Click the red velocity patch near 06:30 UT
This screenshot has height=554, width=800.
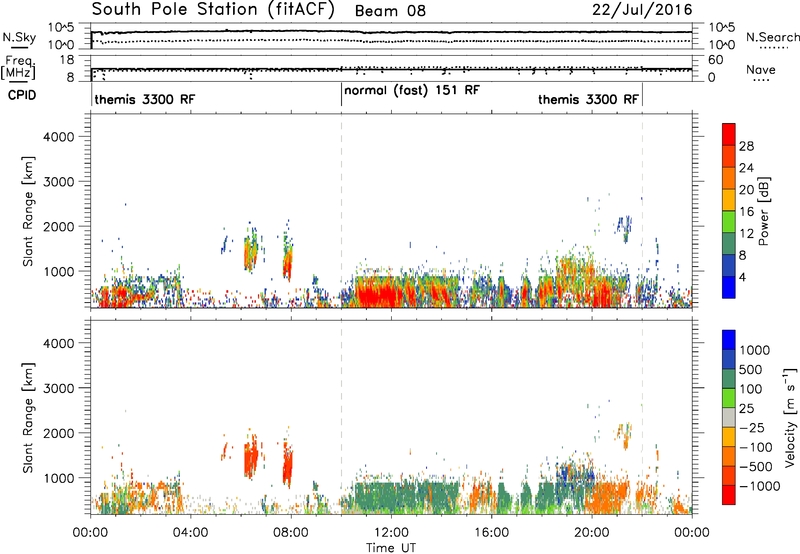(251, 457)
